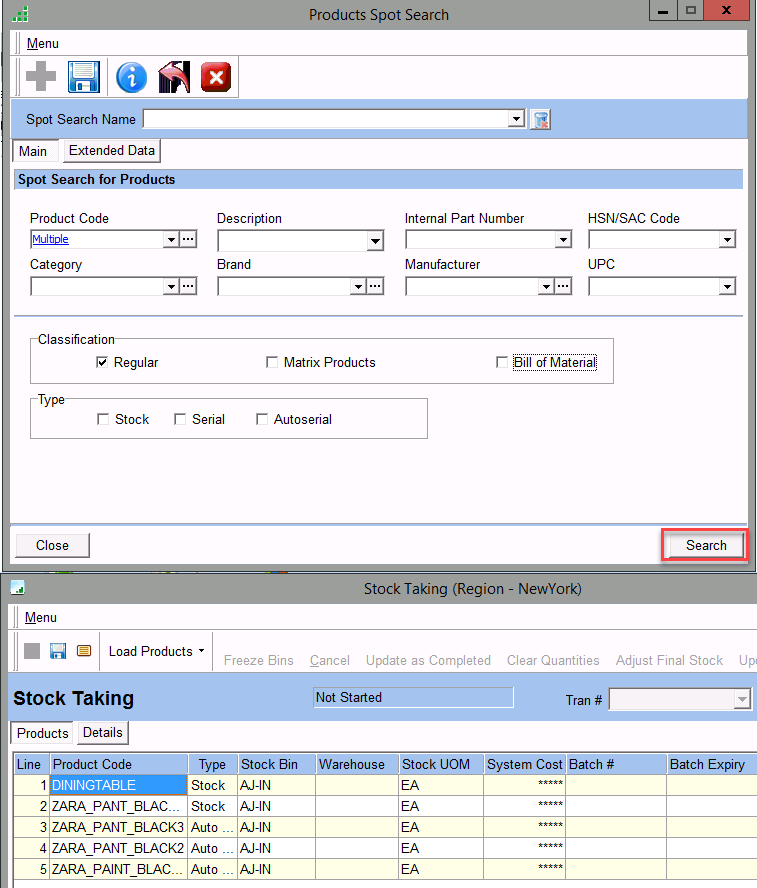Click the plus icon in the Spot Search toolbar
This screenshot has width=757, height=888.
tap(40, 77)
